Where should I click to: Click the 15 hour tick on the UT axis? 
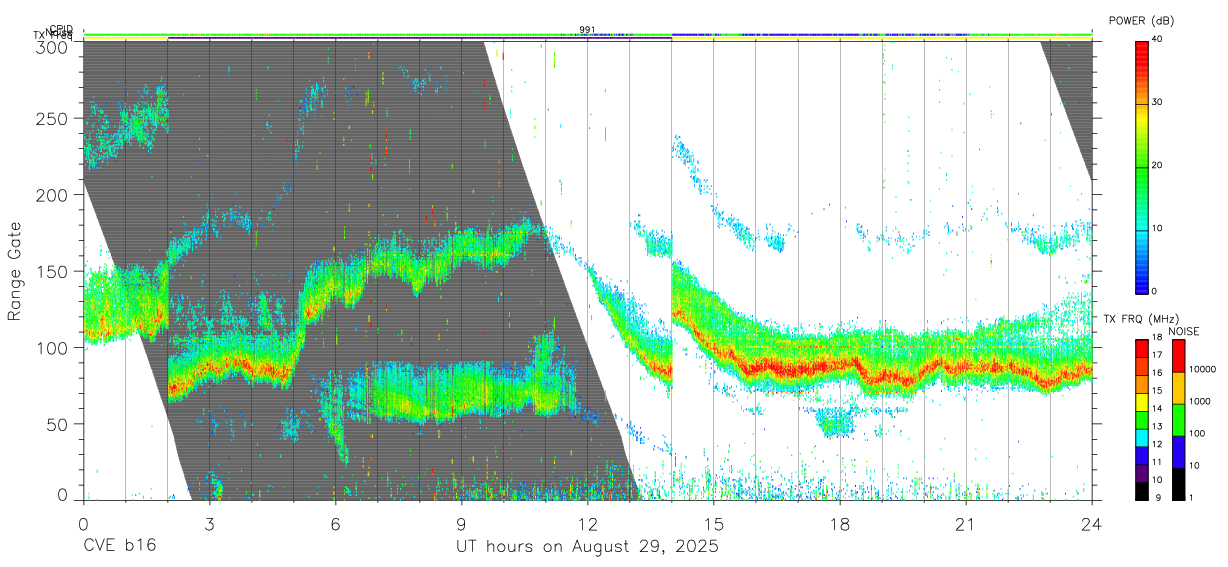click(x=714, y=524)
